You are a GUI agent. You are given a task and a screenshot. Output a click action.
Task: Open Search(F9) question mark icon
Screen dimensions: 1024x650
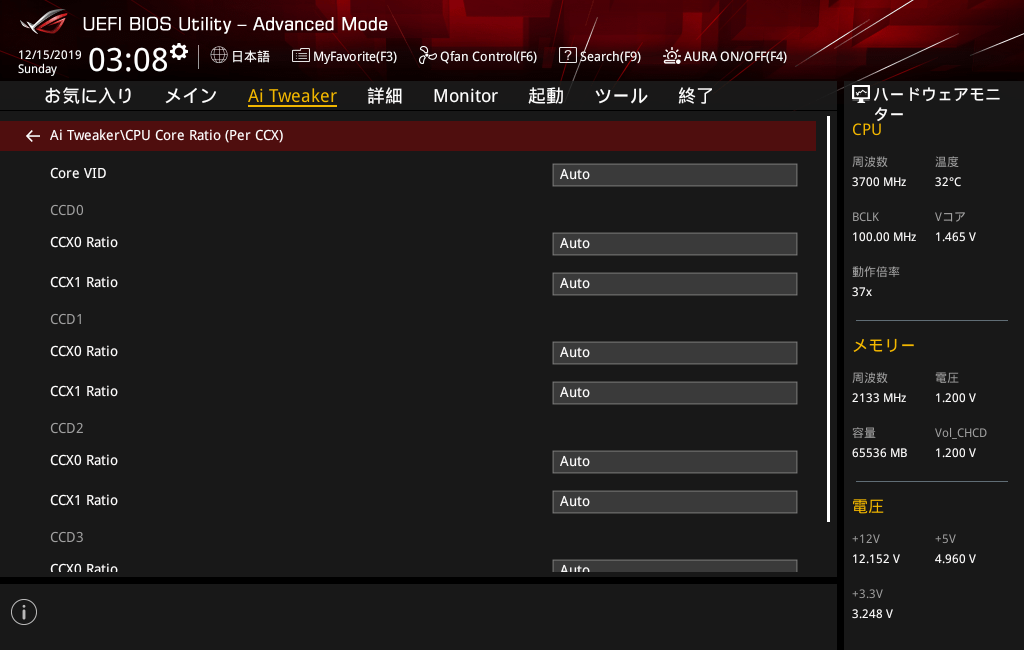coord(567,56)
